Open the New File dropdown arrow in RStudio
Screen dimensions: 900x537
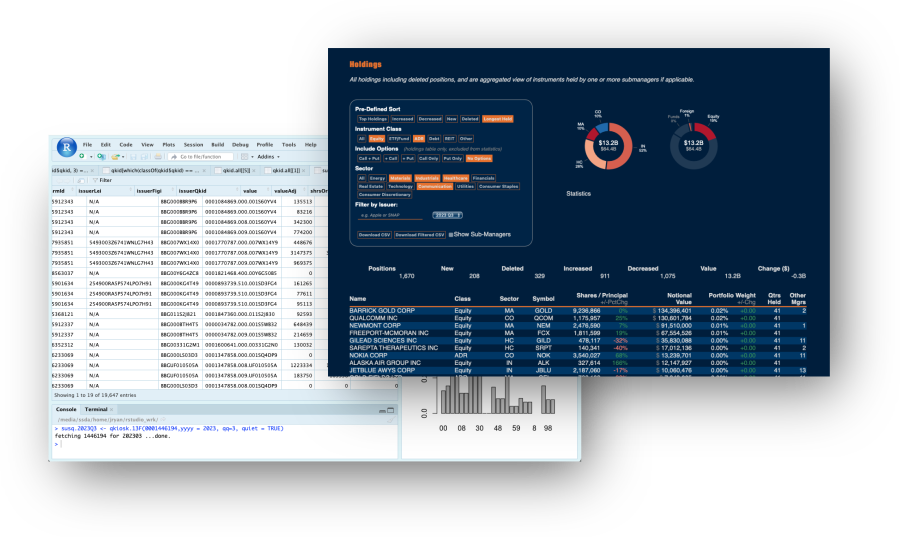[x=91, y=157]
